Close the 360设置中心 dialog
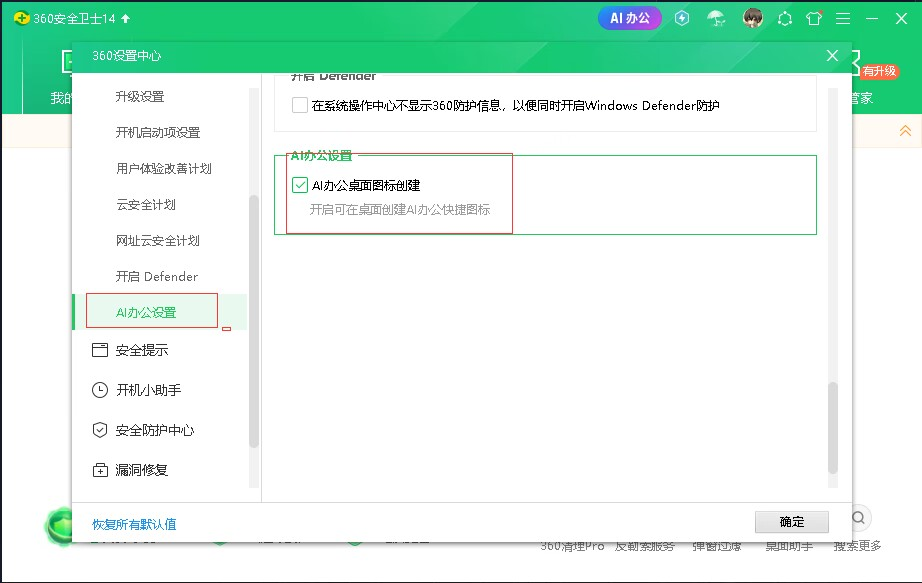 click(x=832, y=56)
